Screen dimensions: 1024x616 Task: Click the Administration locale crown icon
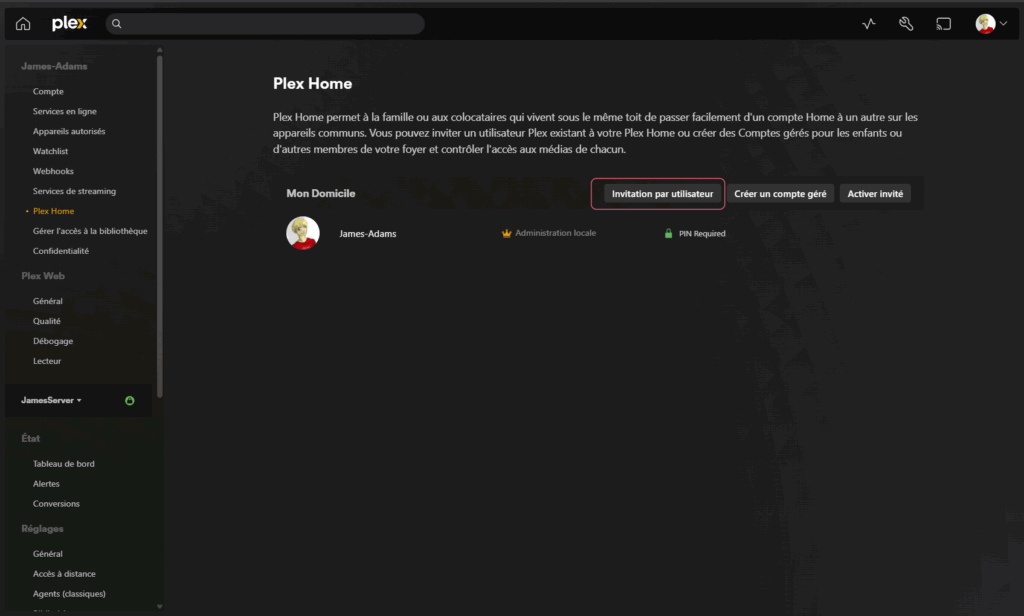pyautogui.click(x=506, y=233)
